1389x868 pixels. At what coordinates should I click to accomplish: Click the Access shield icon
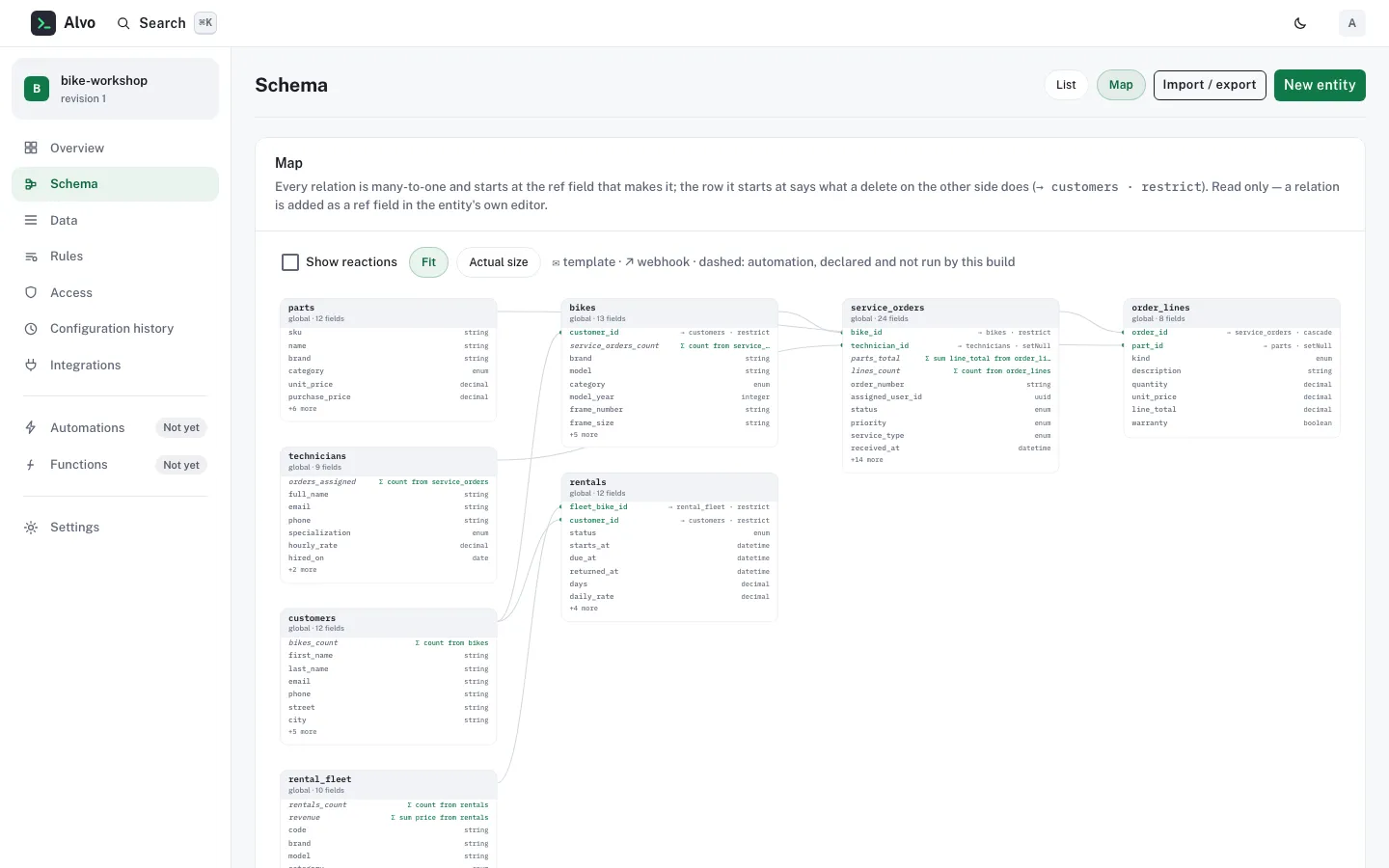[31, 292]
